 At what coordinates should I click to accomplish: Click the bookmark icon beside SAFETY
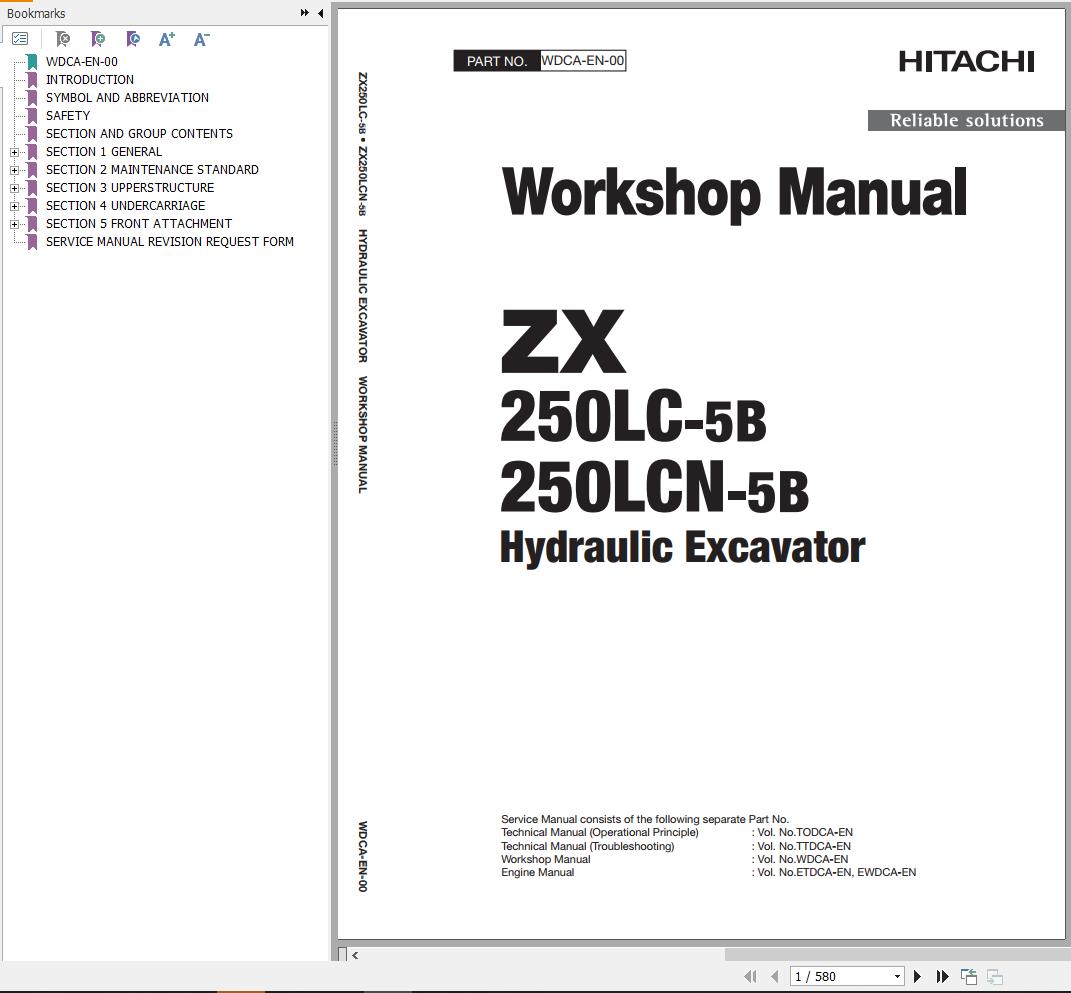(32, 115)
